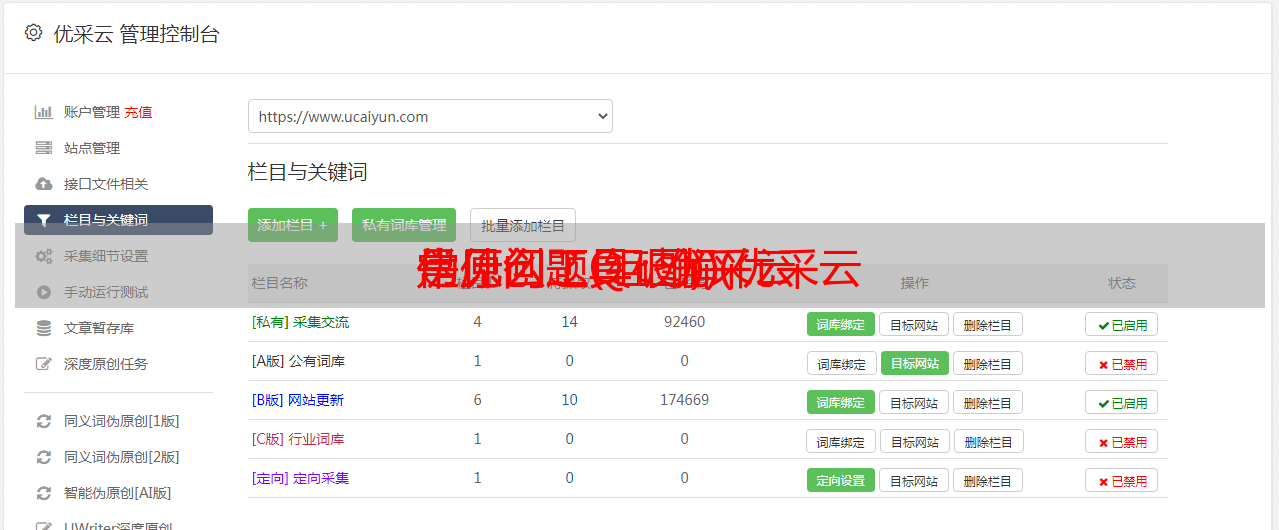Click 删除栏目 for 网站更新 row
Viewport: 1279px width, 530px height.
click(x=988, y=402)
